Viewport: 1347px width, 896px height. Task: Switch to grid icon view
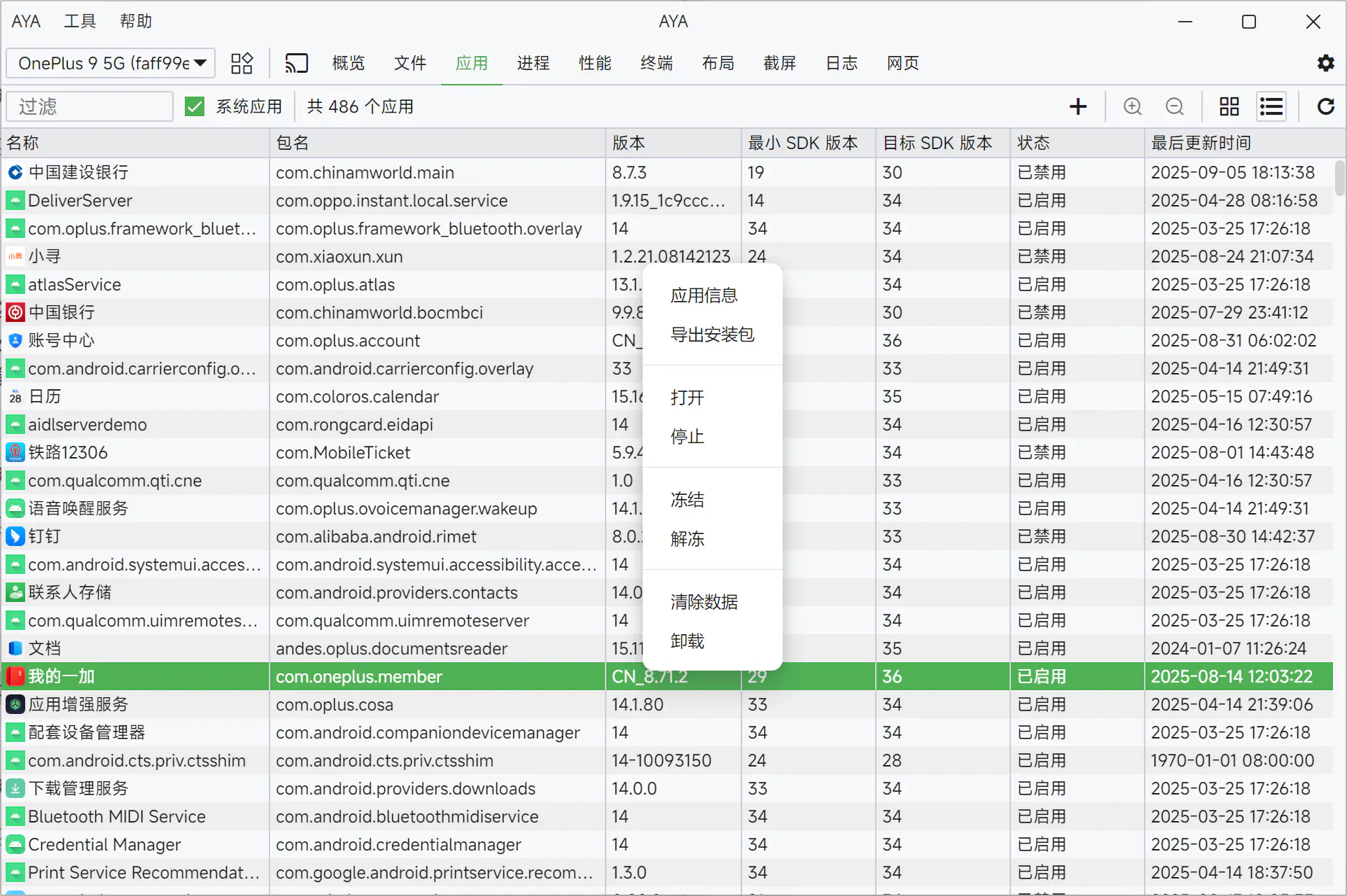[1229, 106]
